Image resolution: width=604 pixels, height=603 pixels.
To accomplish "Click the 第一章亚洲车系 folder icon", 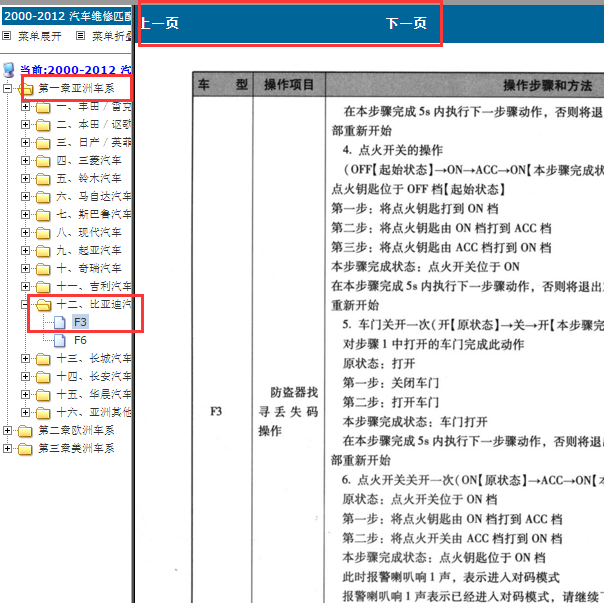I will coord(25,89).
